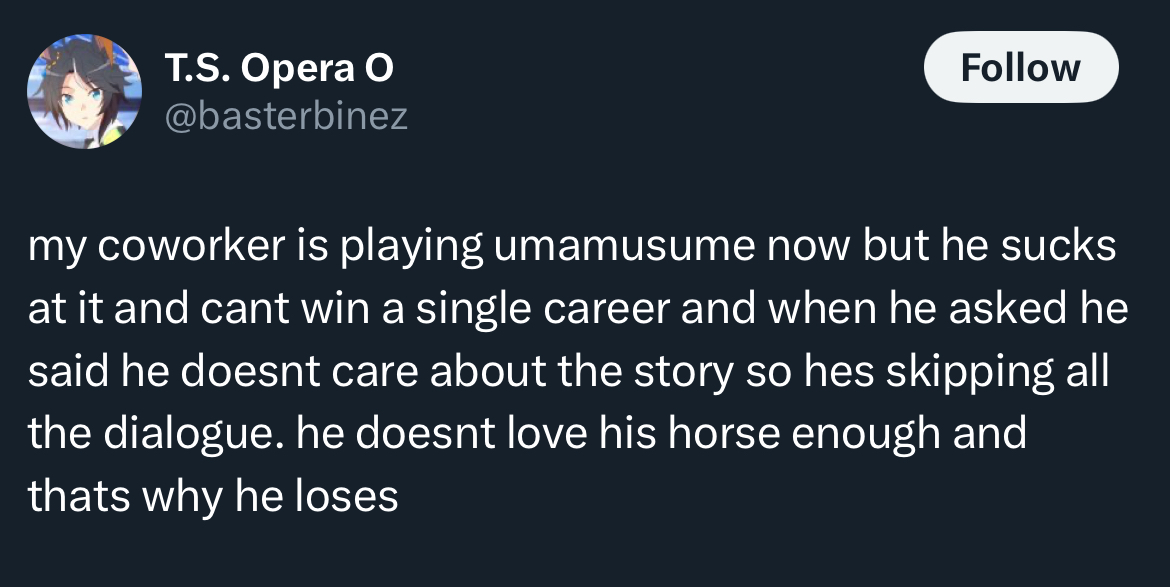The width and height of the screenshot is (1170, 587).
Task: Click the word "sucks" in the tweet
Action: (x=1058, y=246)
